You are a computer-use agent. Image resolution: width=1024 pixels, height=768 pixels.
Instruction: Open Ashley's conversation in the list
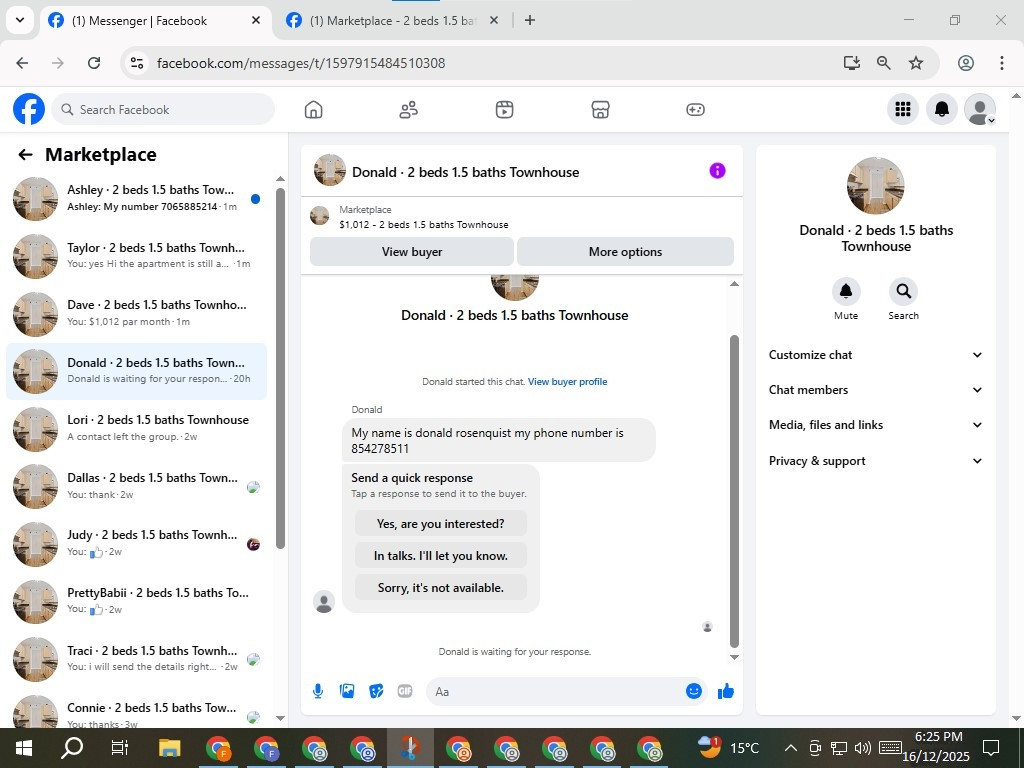click(x=136, y=198)
